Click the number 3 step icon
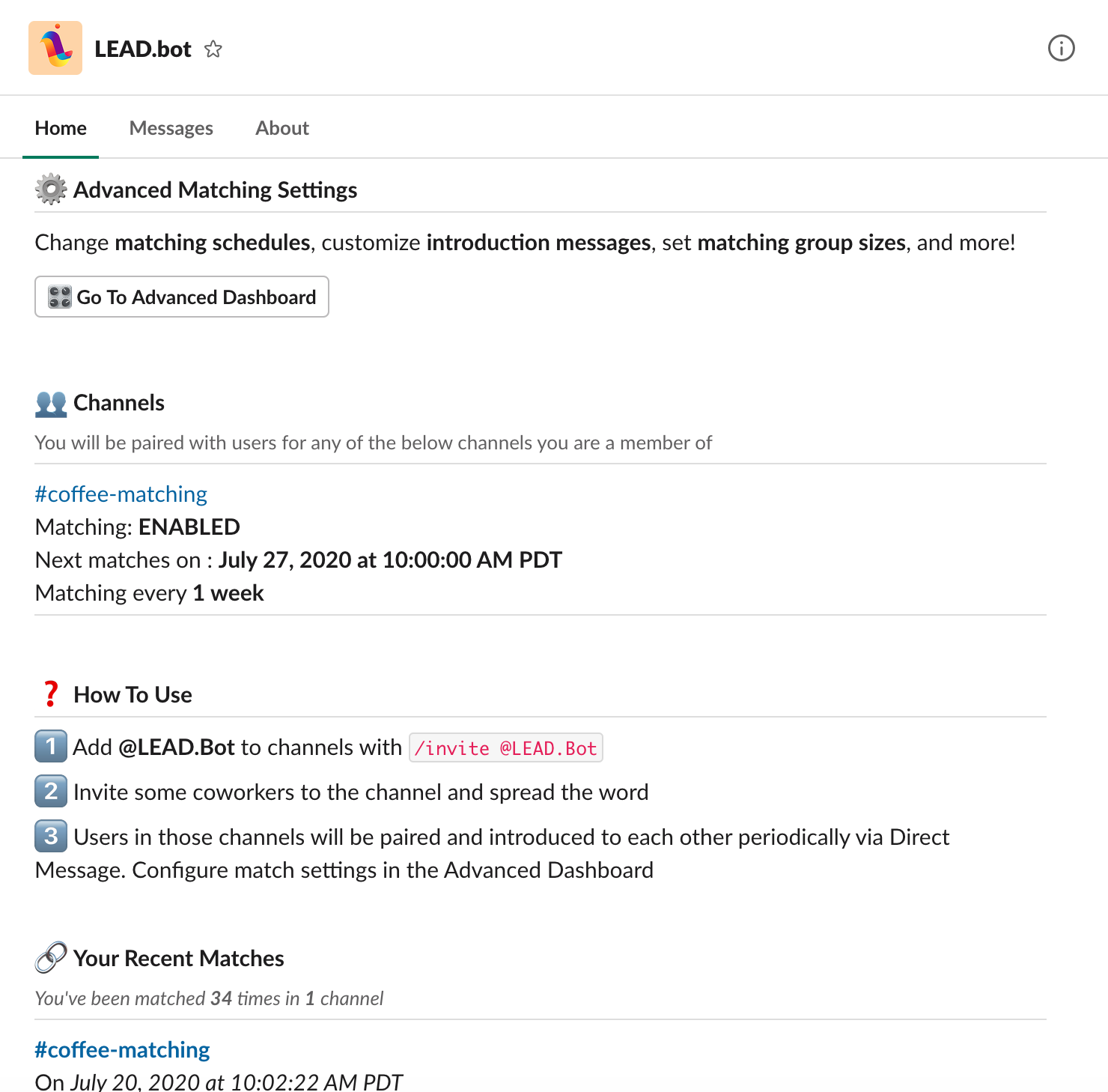The width and height of the screenshot is (1108, 1092). [x=50, y=837]
